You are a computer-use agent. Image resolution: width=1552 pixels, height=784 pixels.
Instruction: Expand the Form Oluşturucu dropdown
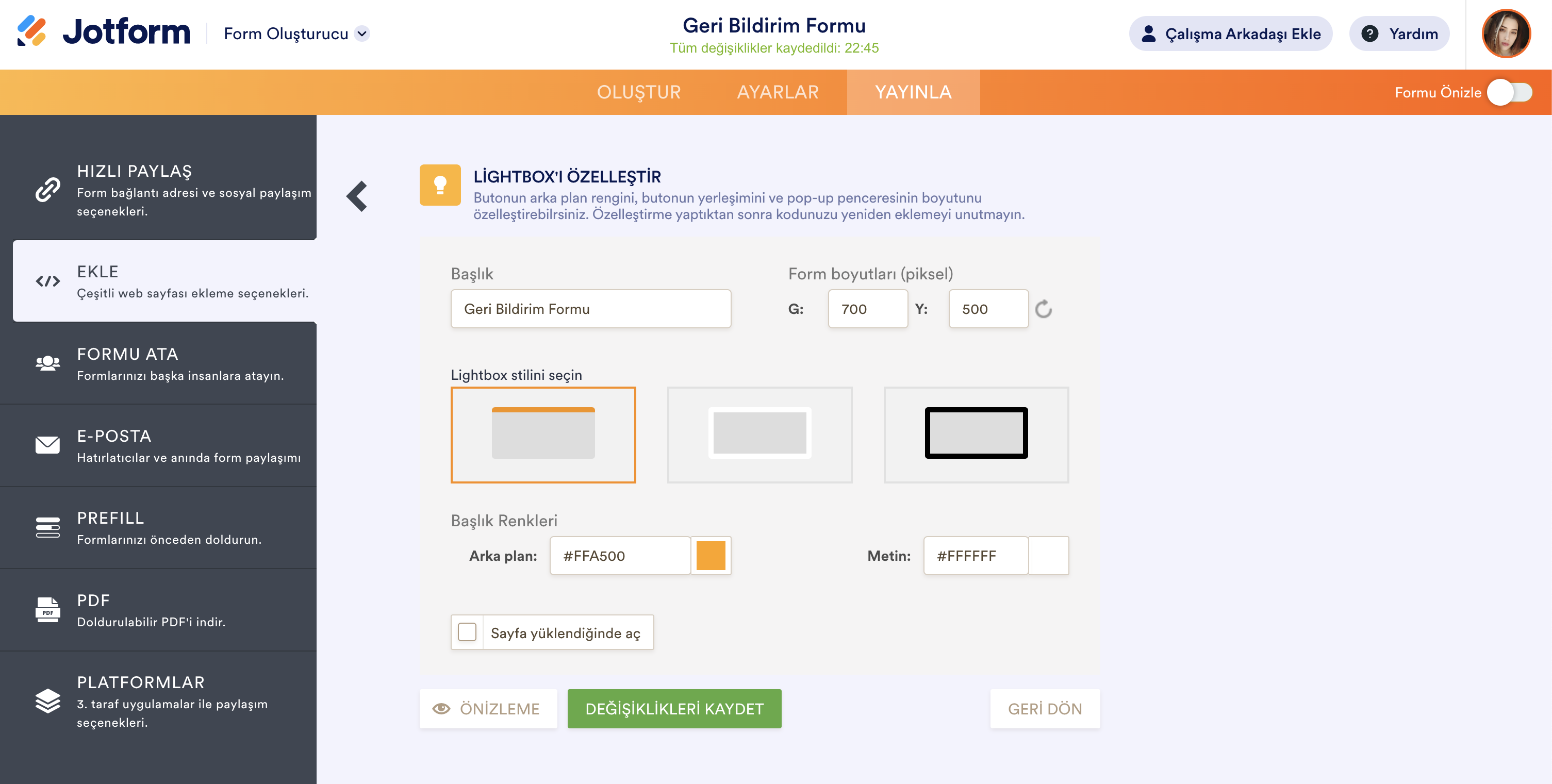coord(362,34)
